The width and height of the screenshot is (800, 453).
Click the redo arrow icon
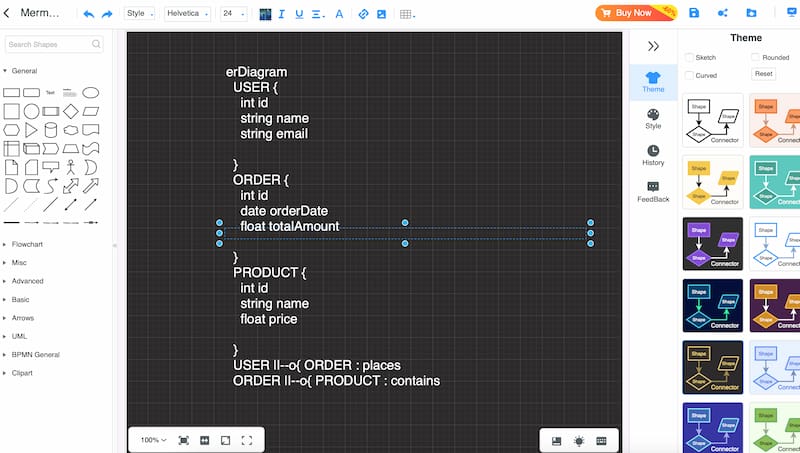pos(107,14)
